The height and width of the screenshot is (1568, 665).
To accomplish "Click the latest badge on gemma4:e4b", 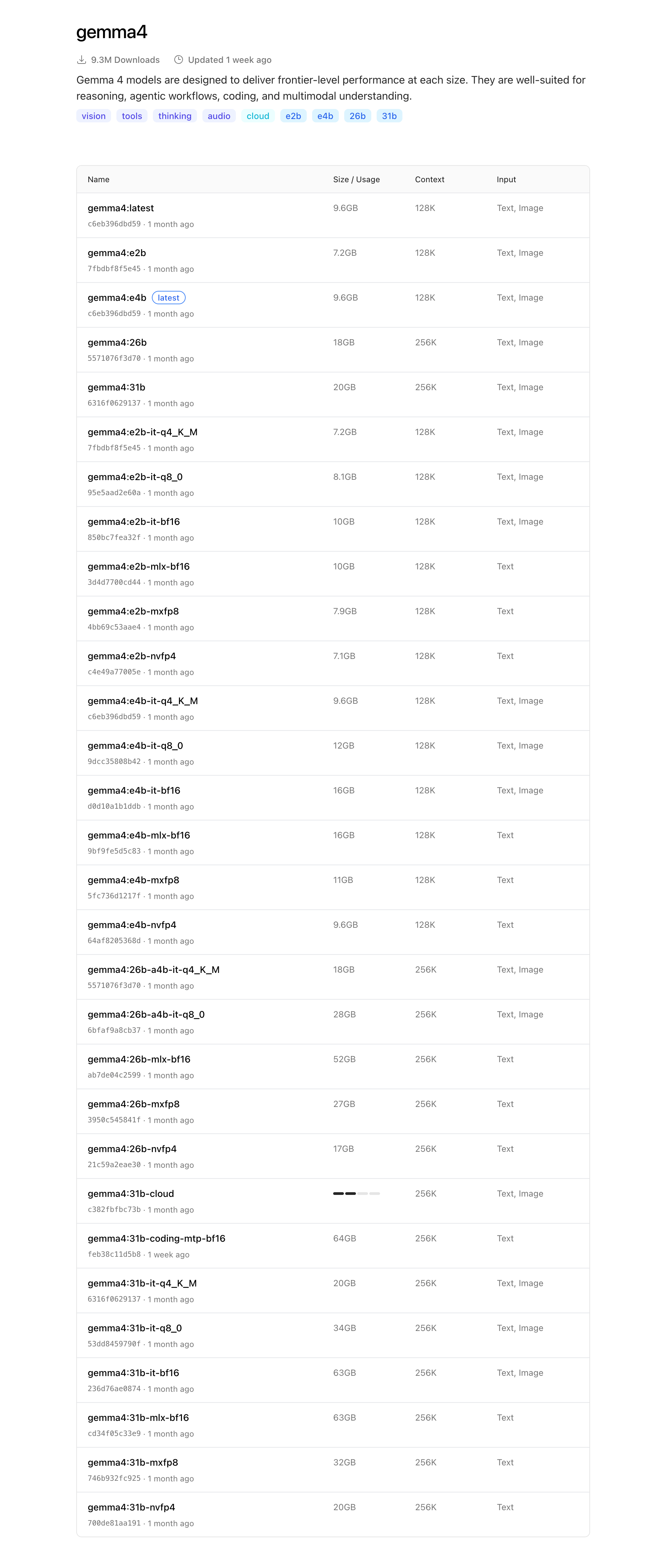I will tap(169, 298).
